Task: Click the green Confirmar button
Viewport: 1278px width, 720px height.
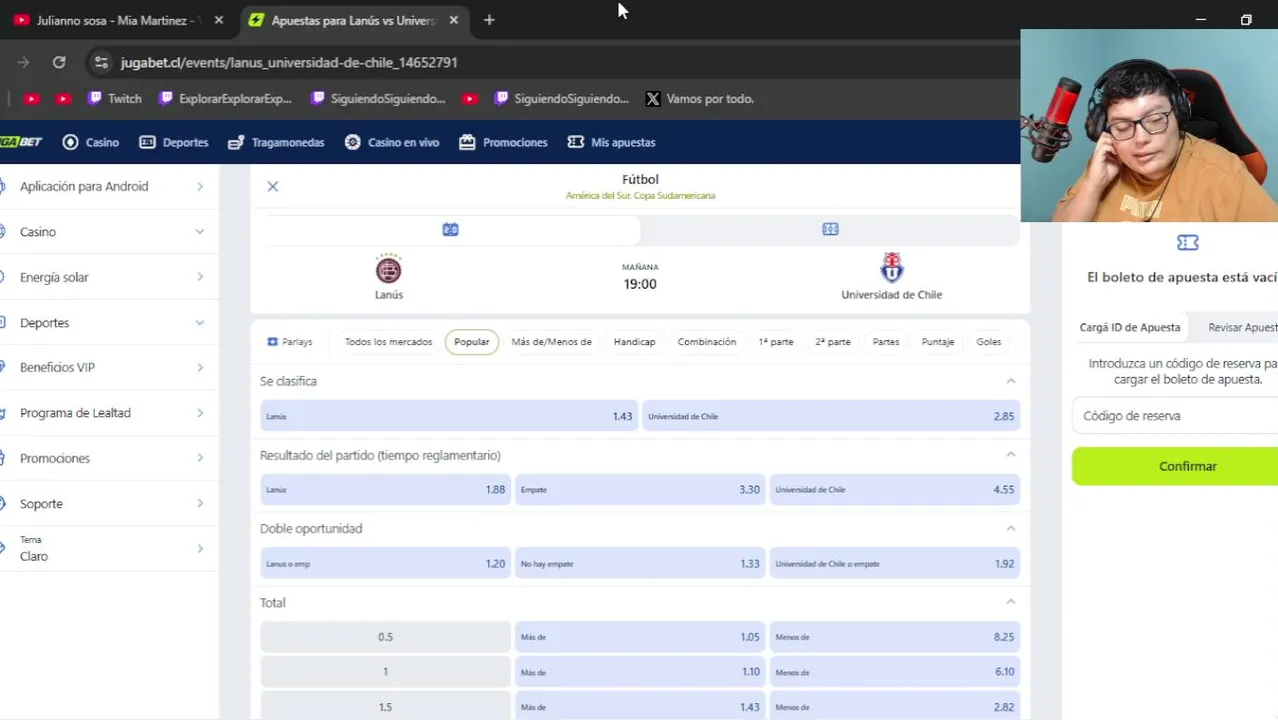Action: [x=1175, y=466]
